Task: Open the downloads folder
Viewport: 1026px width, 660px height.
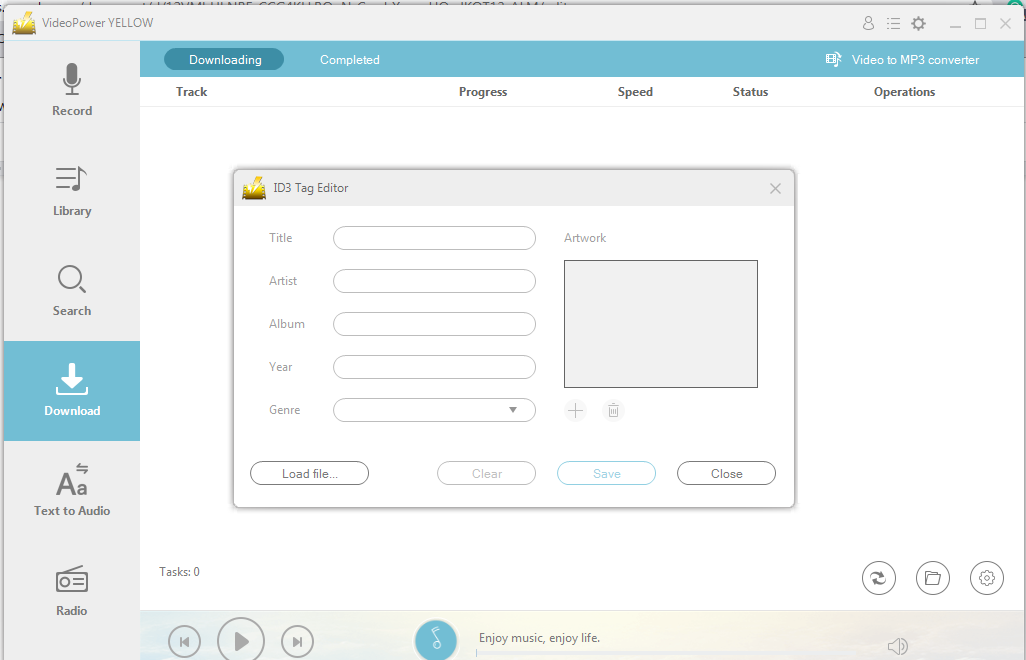Action: 933,578
